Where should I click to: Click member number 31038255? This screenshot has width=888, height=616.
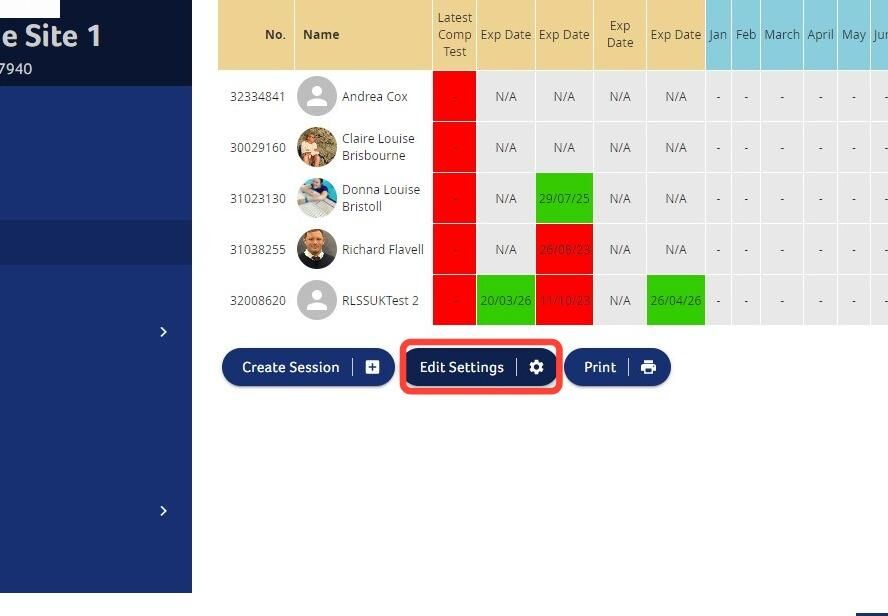coord(258,250)
